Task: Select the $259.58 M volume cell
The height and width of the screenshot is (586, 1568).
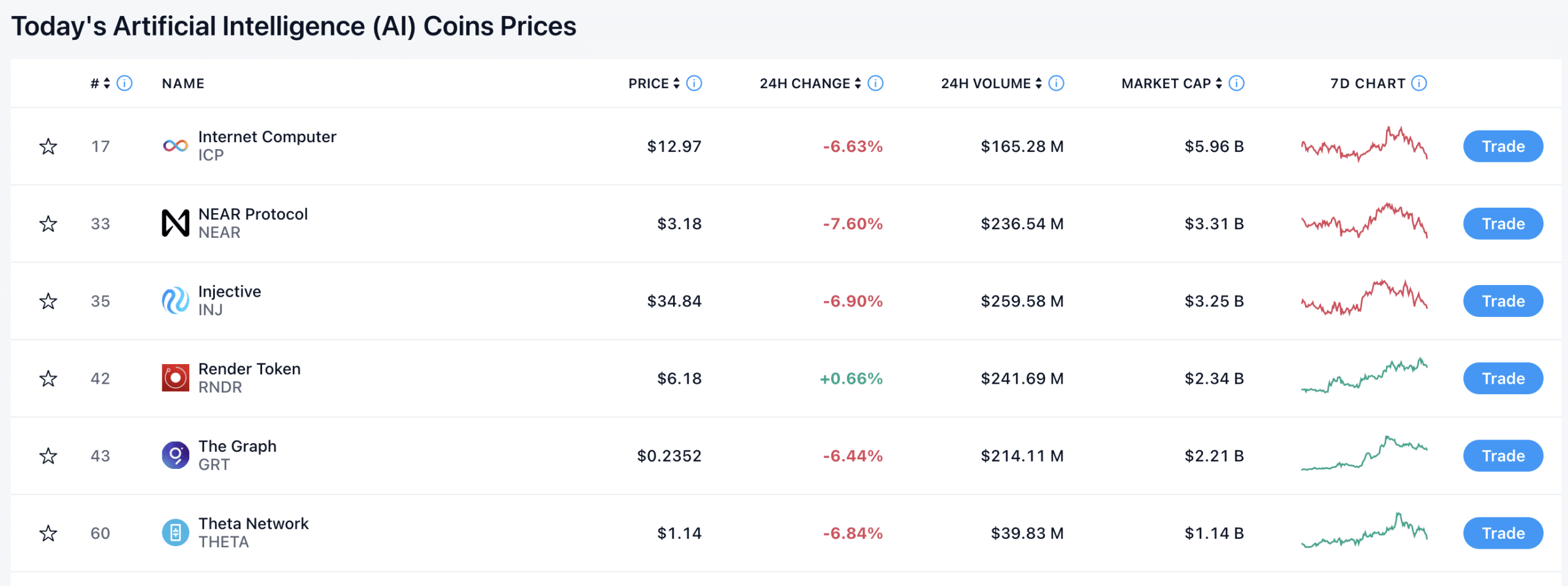Action: point(1022,301)
